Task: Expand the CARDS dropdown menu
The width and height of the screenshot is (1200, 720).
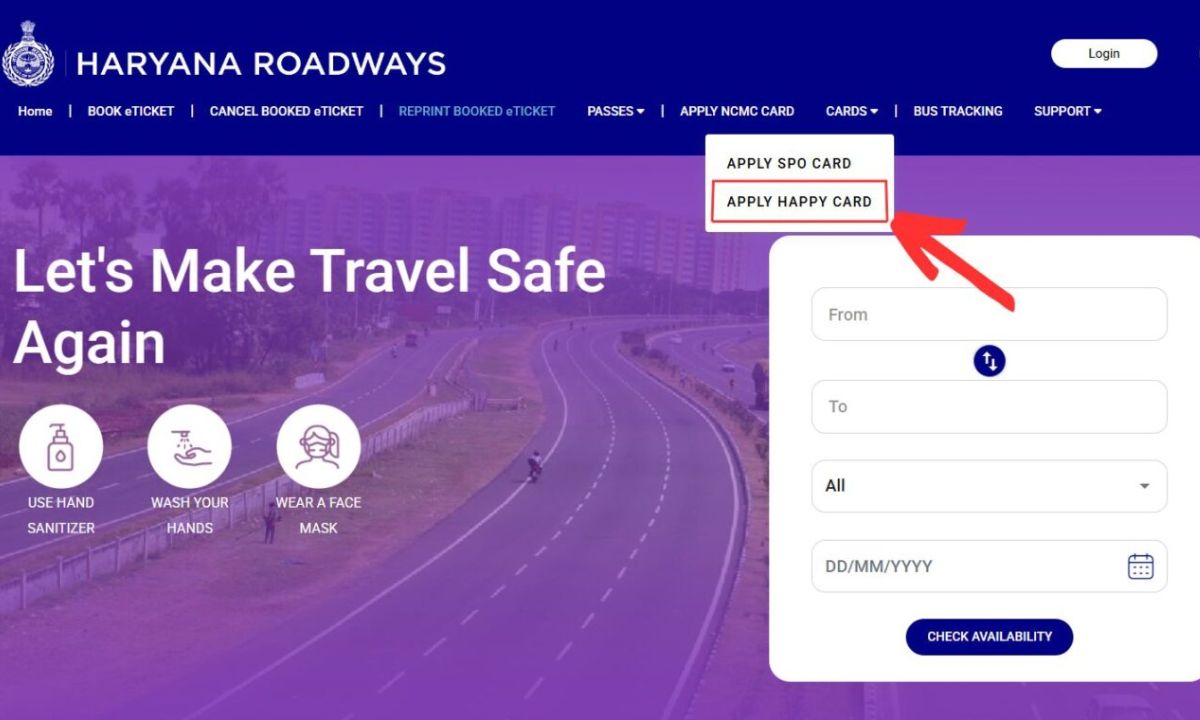Action: click(x=851, y=111)
